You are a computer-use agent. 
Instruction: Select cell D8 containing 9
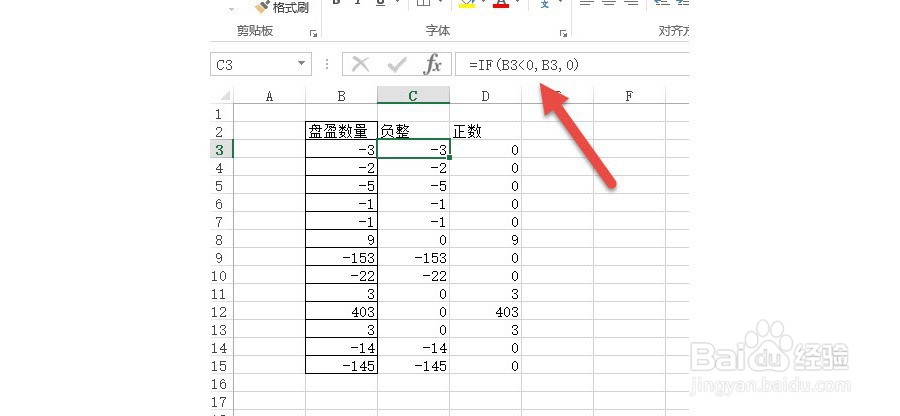point(486,240)
